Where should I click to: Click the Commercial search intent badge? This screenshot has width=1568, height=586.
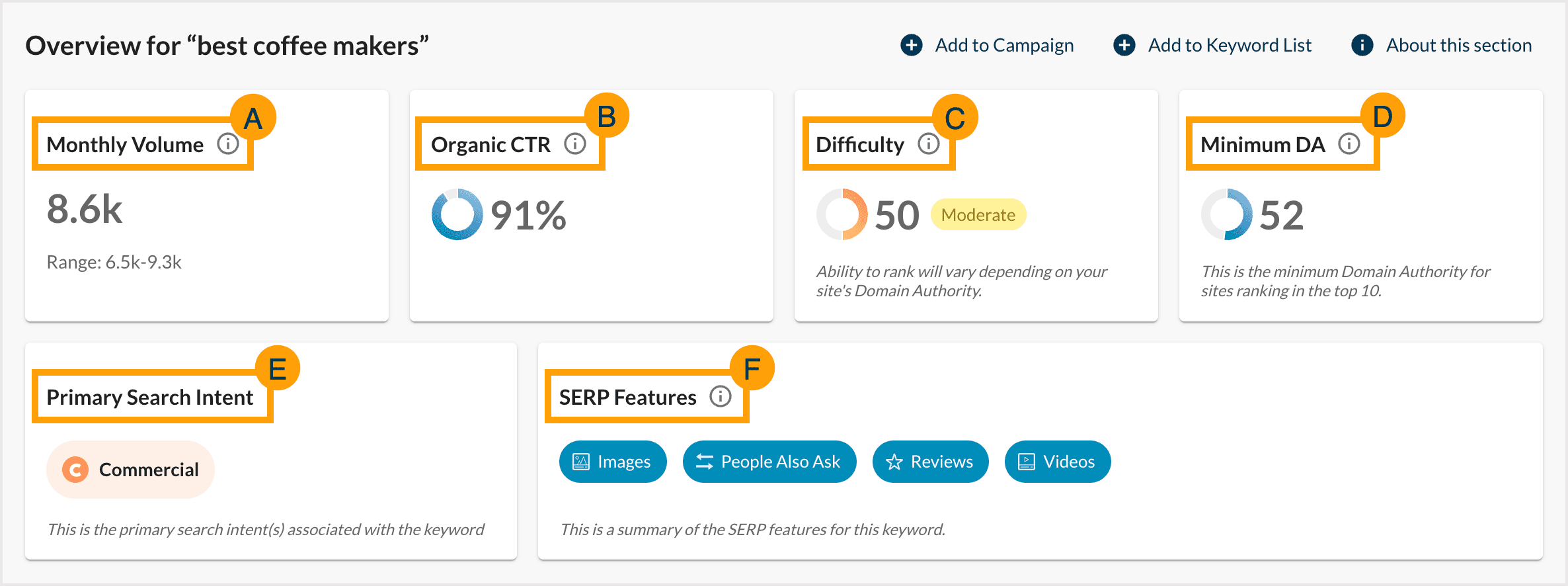coord(130,469)
